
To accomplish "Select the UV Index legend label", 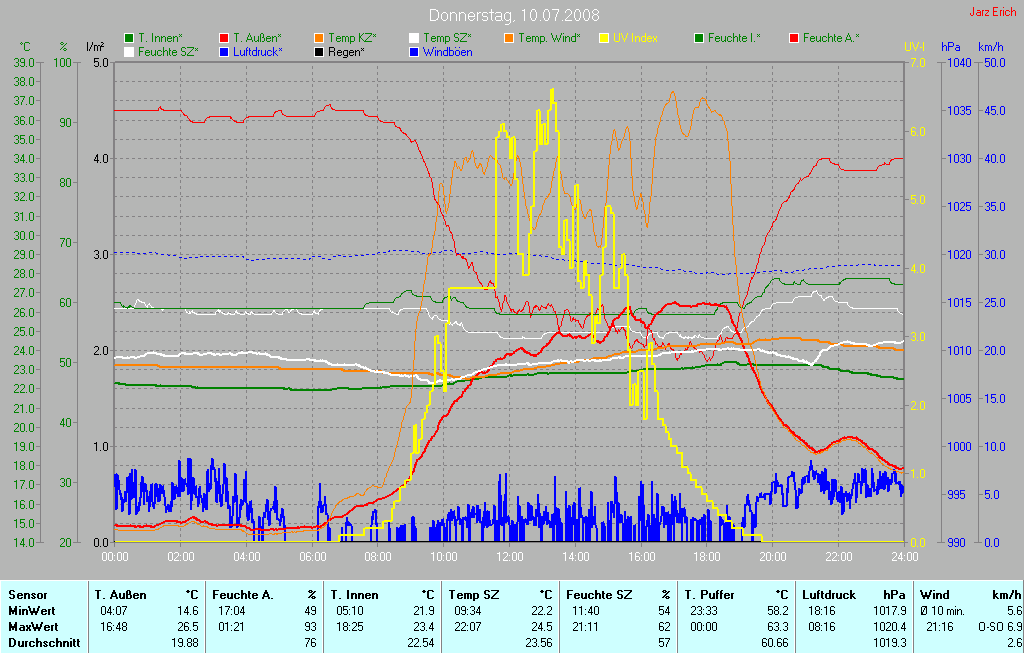I will [x=635, y=39].
